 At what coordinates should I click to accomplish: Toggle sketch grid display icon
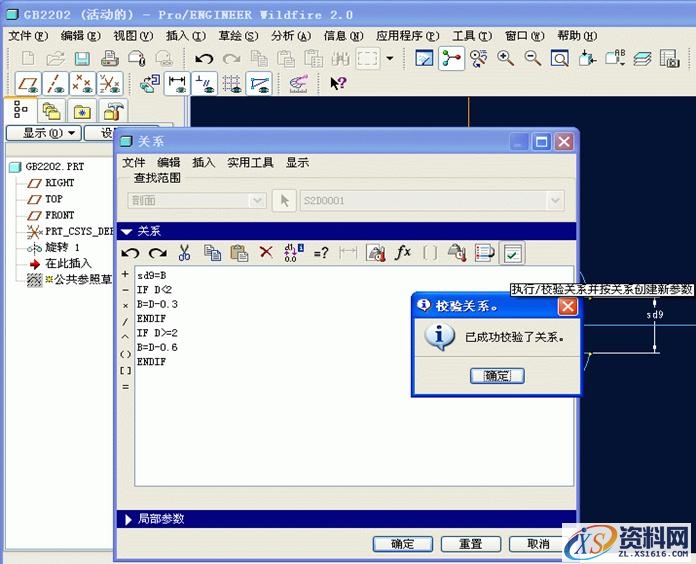pos(232,84)
